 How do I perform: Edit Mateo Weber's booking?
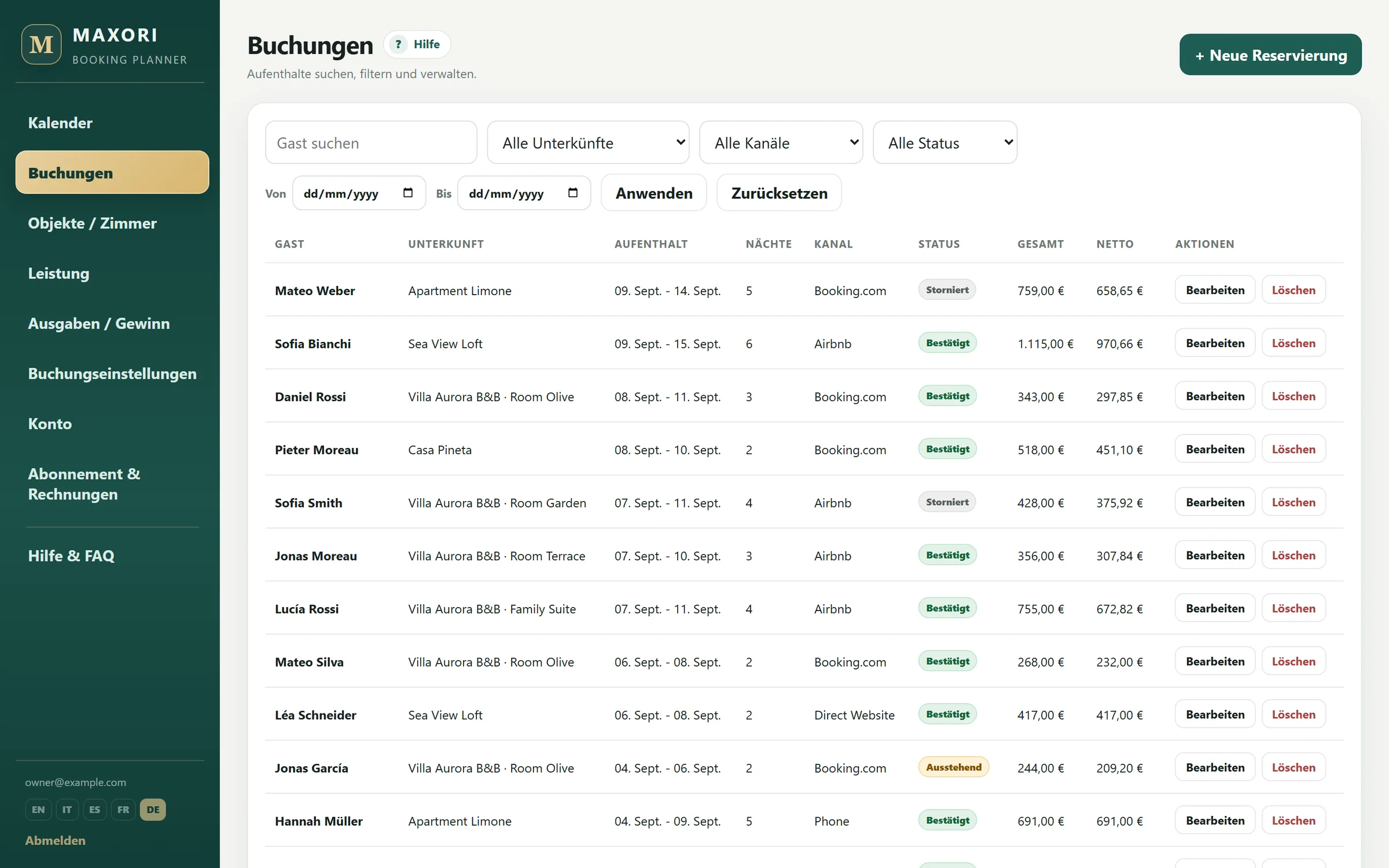(1215, 290)
